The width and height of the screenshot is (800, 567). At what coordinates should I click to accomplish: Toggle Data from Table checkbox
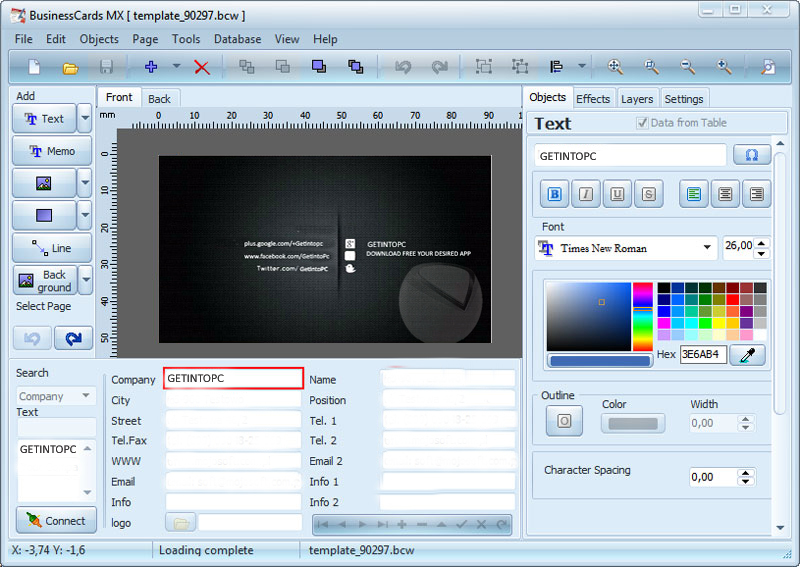point(642,123)
